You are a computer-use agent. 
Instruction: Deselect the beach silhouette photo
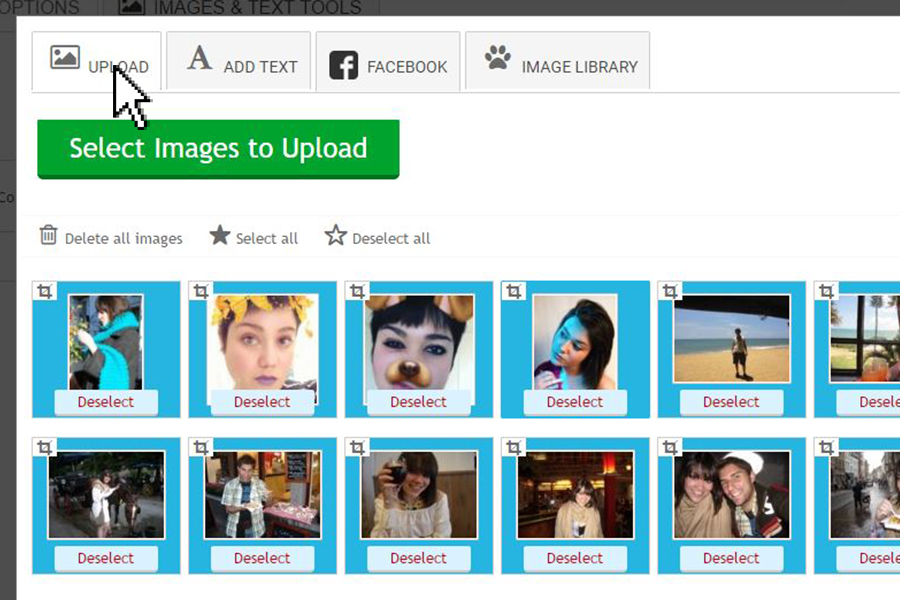coord(731,402)
